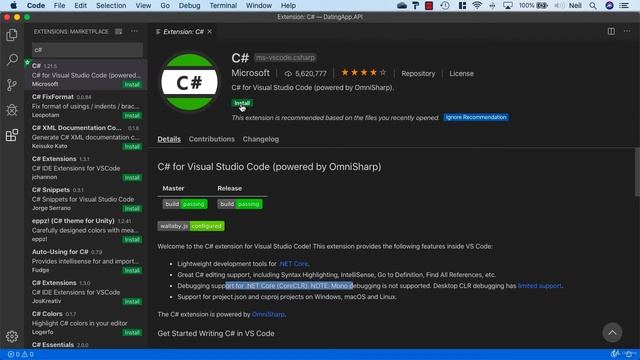Open the limited support link
The width and height of the screenshot is (640, 360).
click(540, 286)
